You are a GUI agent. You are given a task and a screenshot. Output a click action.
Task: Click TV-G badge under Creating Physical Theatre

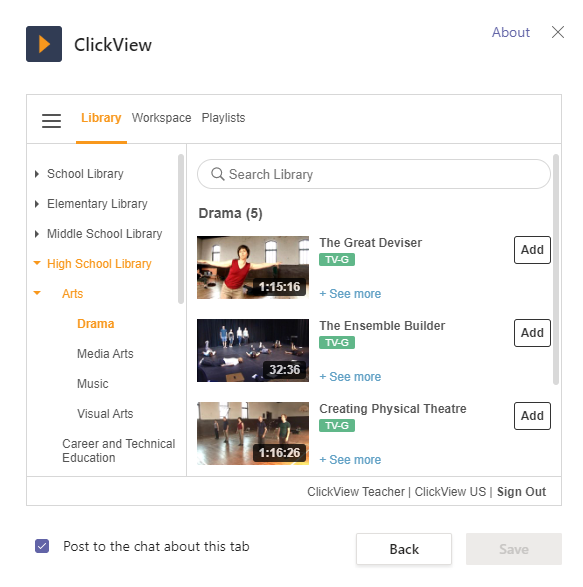337,426
